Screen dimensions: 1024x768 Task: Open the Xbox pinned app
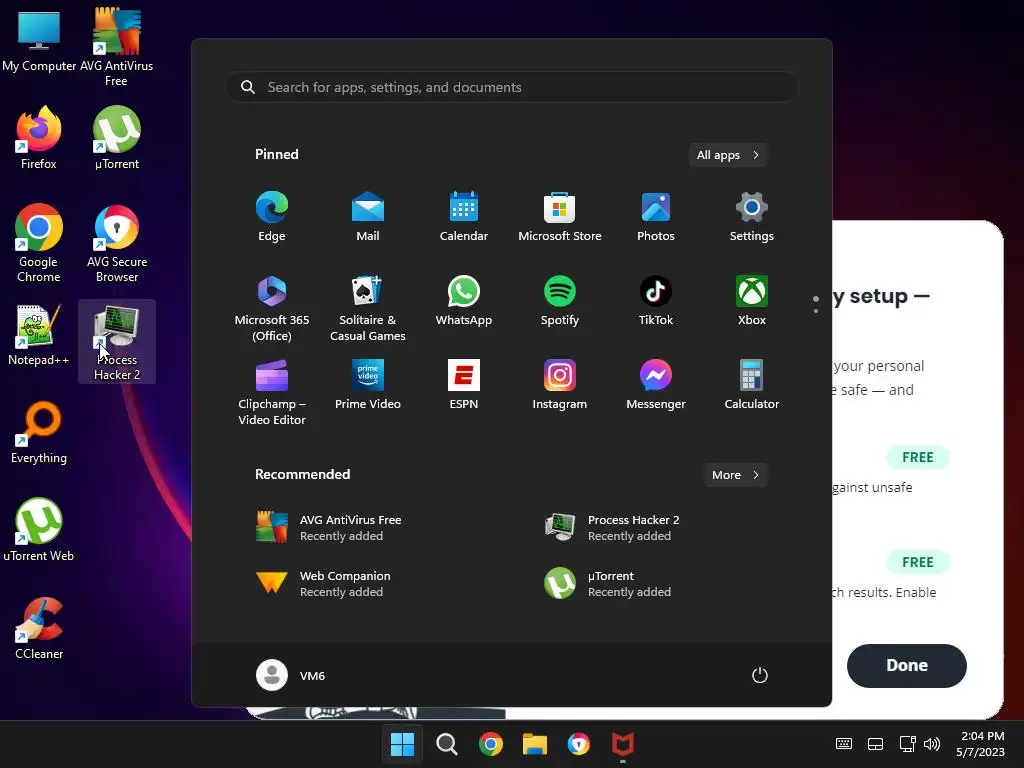pyautogui.click(x=752, y=301)
